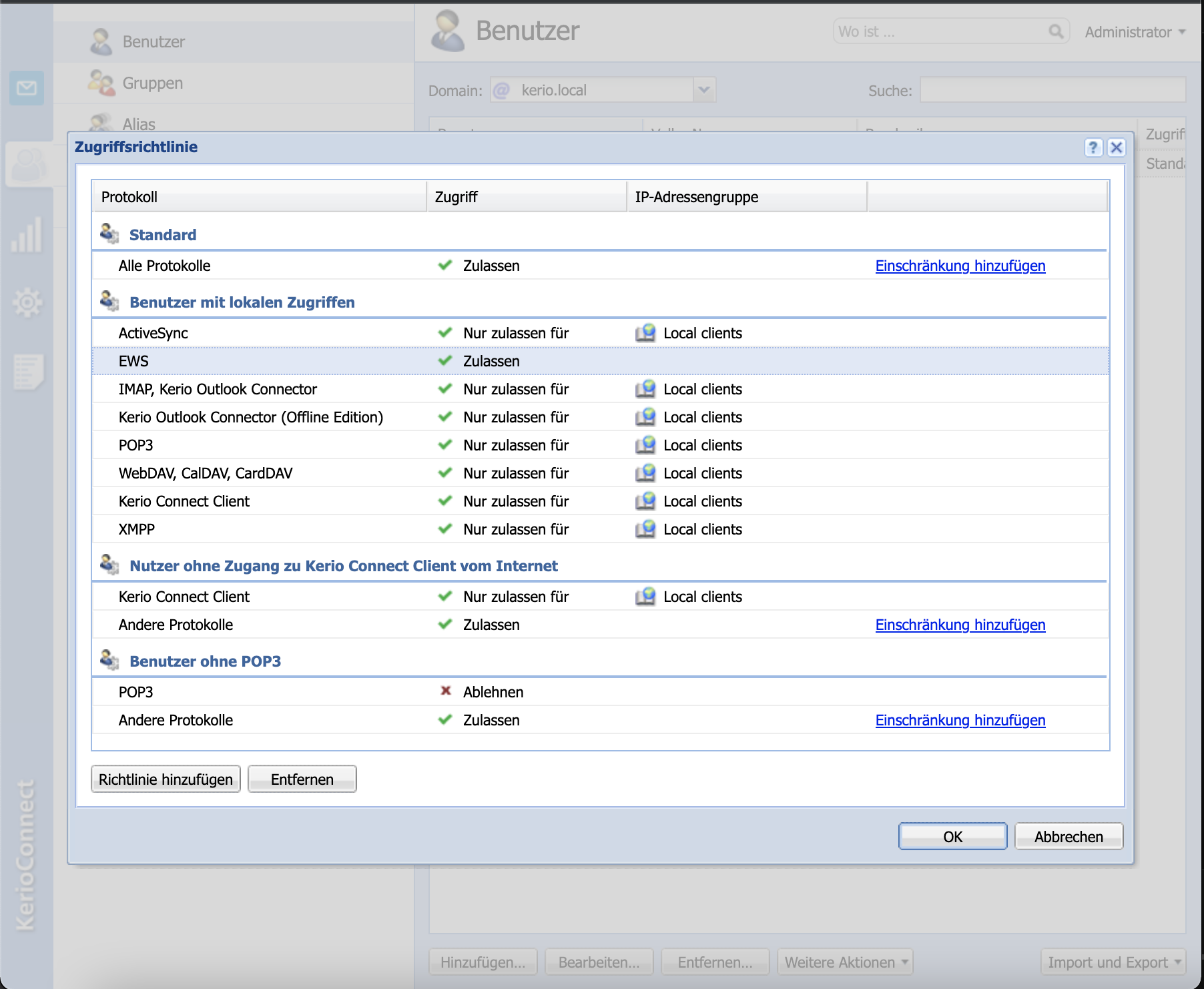
Task: Click the mail envelope icon in left sidebar
Action: [27, 88]
